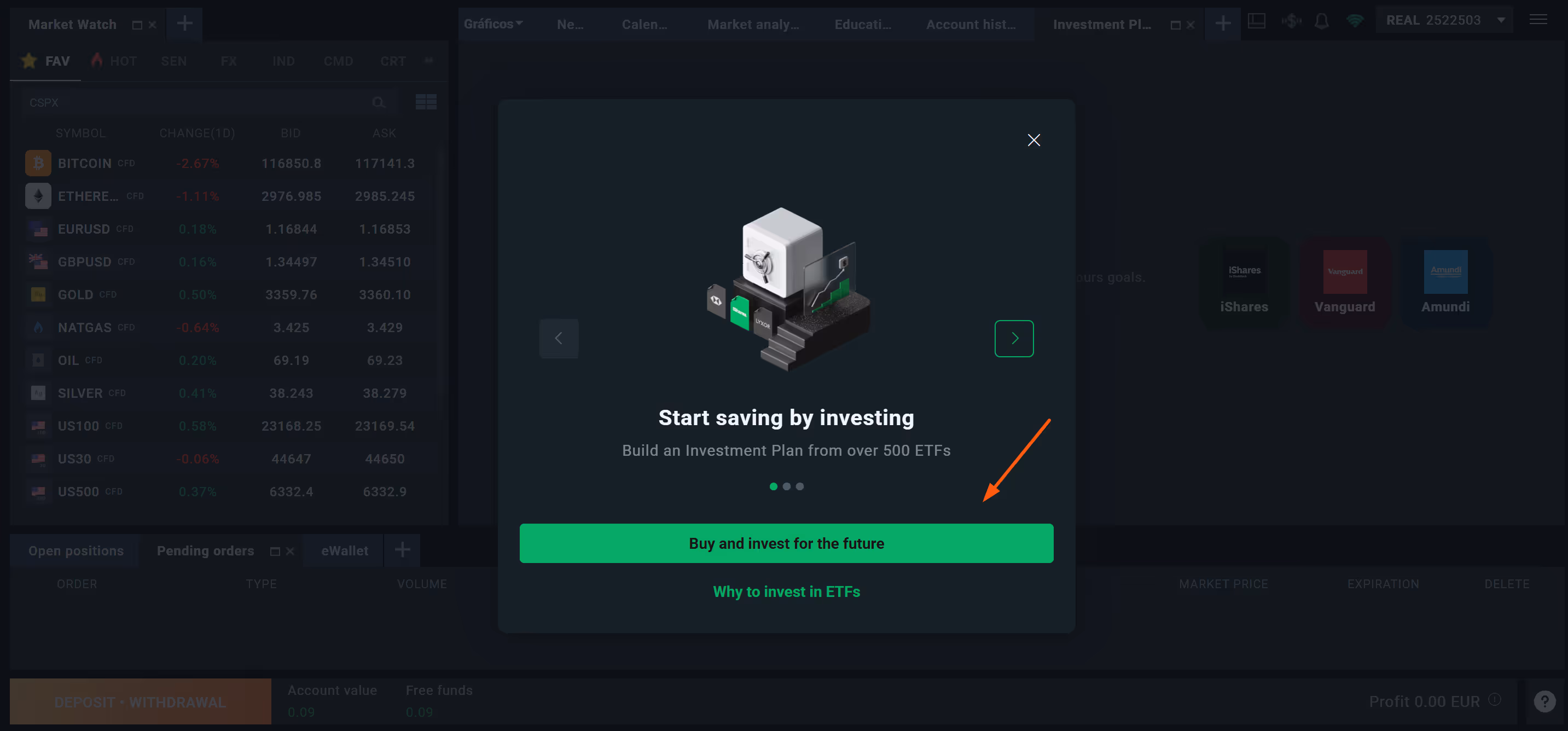The height and width of the screenshot is (731, 1568).
Task: Switch Market Watch to grid view icon
Action: point(426,102)
